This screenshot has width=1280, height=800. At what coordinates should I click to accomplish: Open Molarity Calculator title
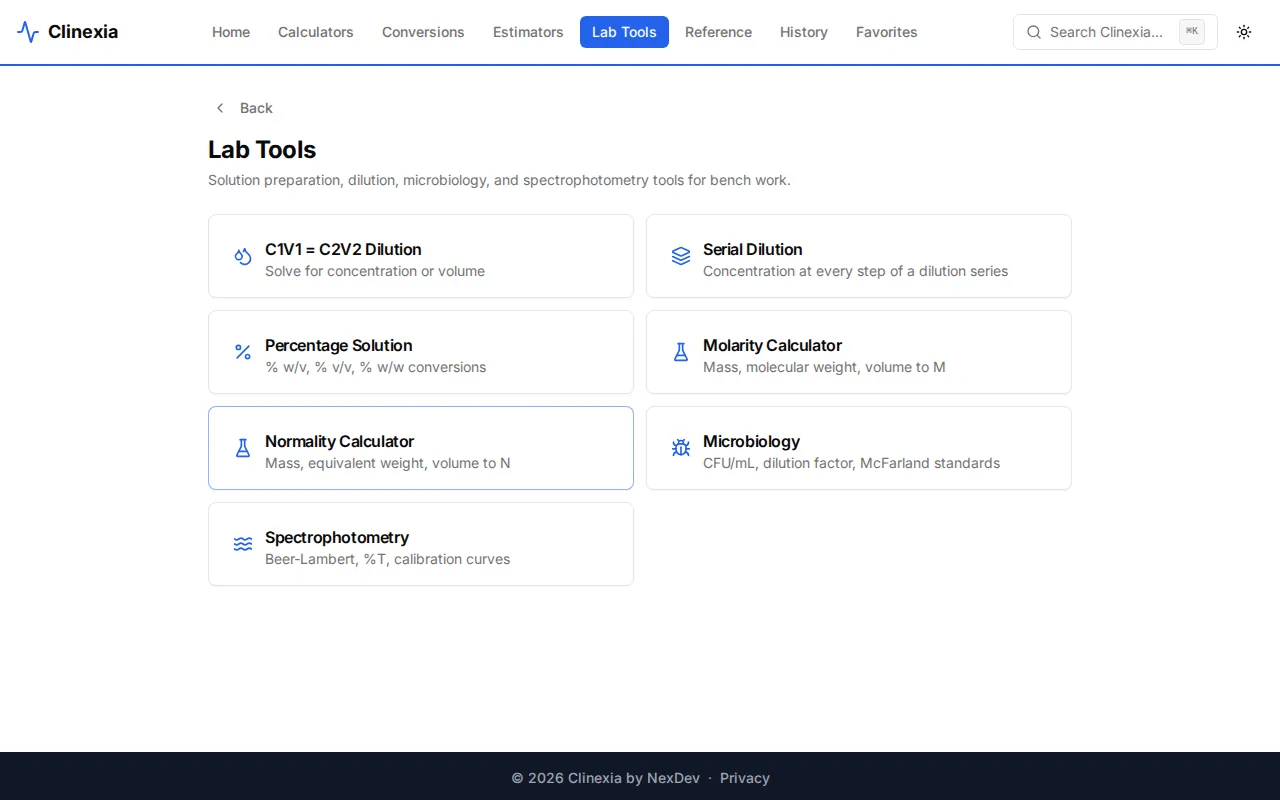coord(772,345)
